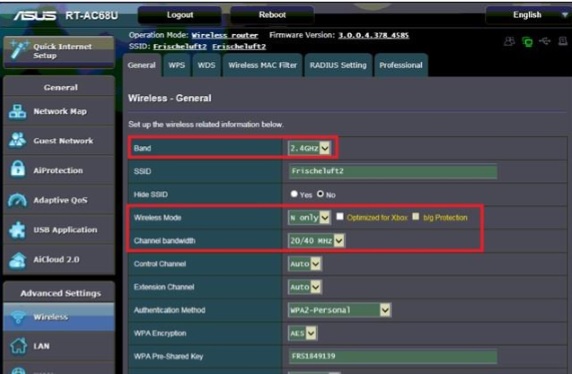Click the WPA Pre-Shared Key field
The width and height of the screenshot is (572, 374).
(393, 356)
